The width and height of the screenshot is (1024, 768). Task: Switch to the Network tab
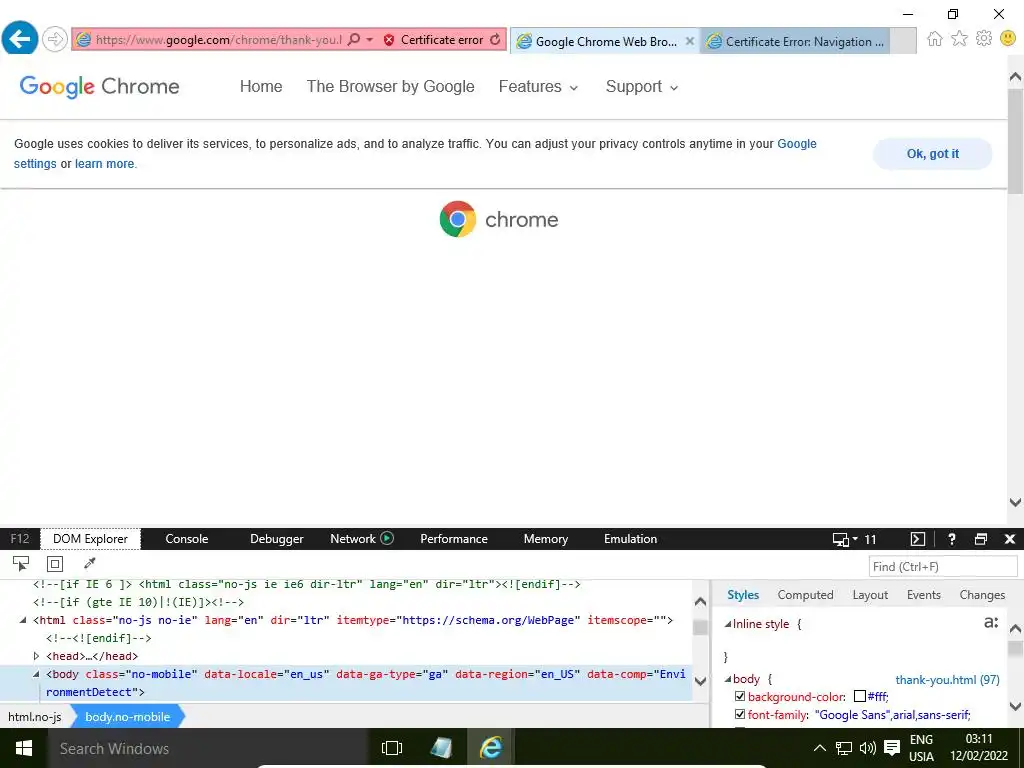353,539
